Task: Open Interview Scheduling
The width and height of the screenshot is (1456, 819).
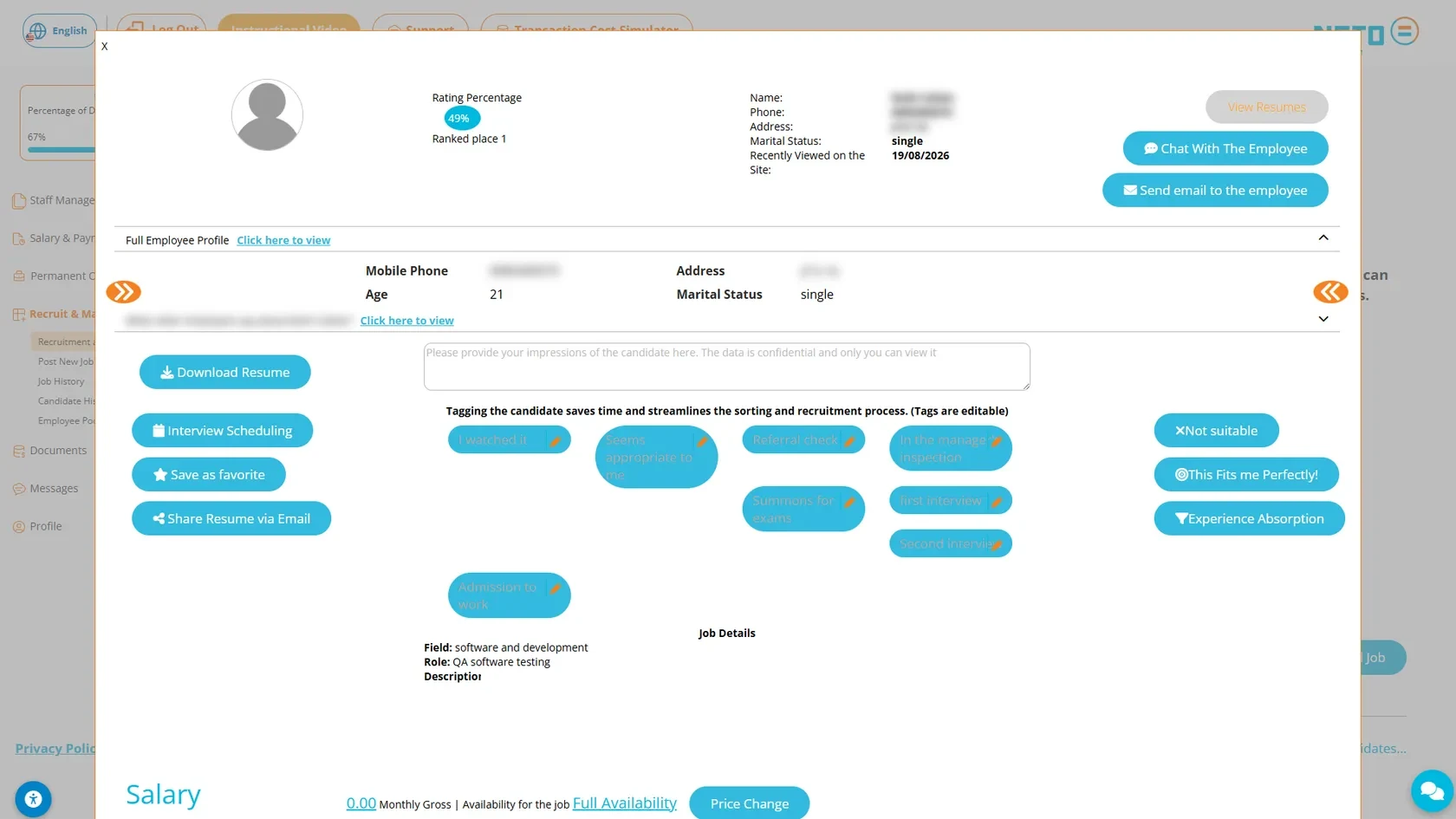Action: (x=222, y=431)
